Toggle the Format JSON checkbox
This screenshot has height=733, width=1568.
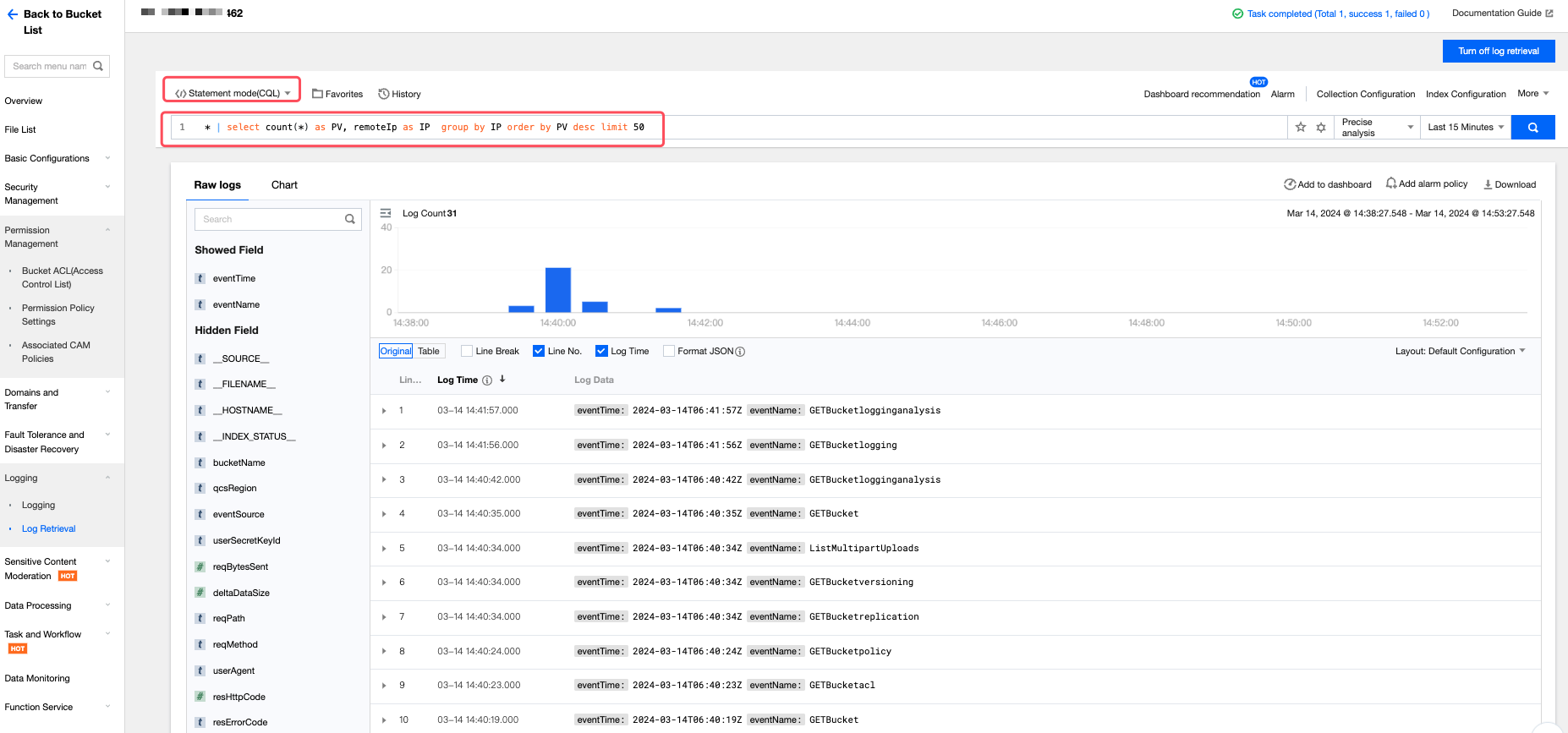point(669,351)
